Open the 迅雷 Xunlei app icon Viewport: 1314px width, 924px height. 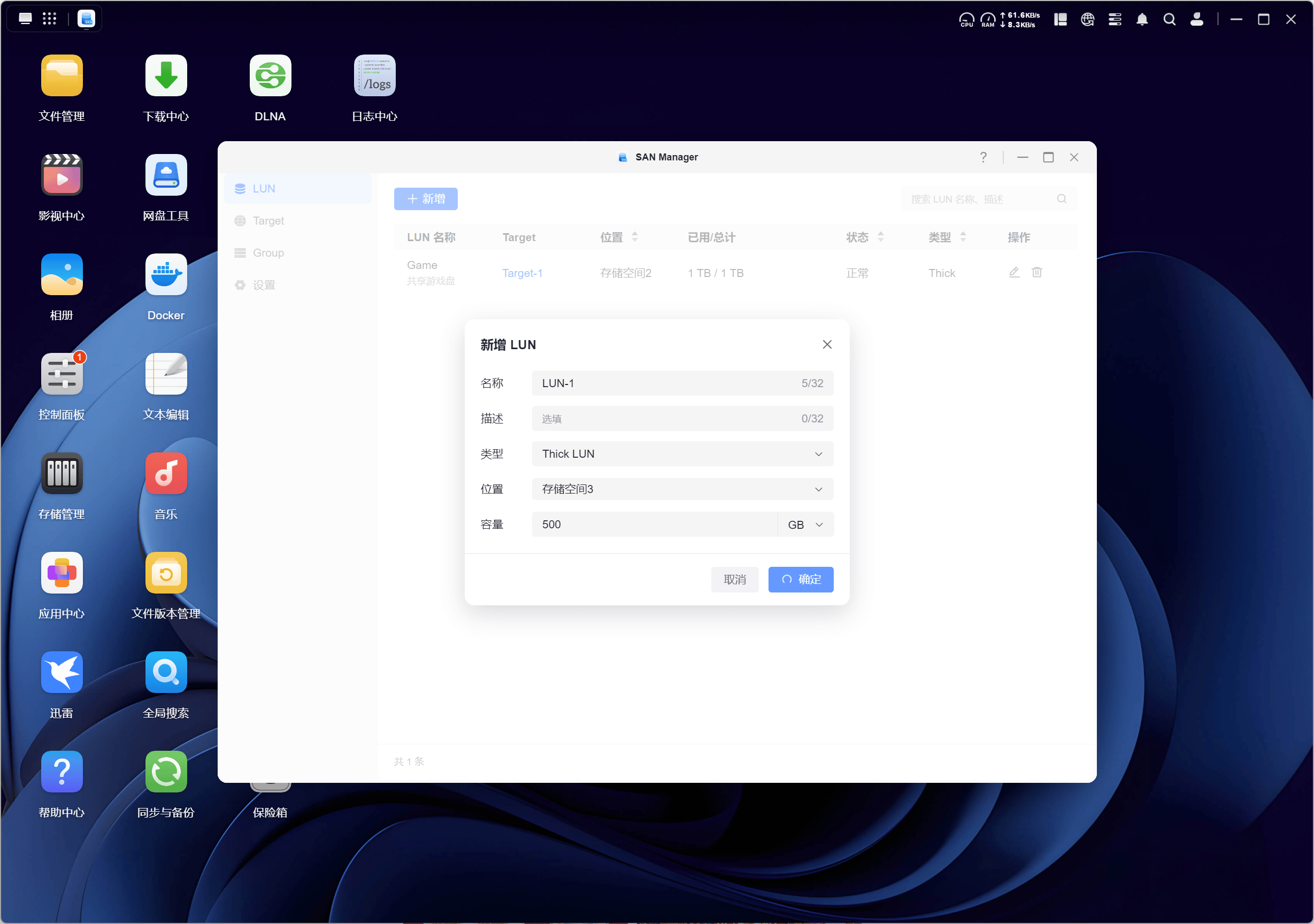pyautogui.click(x=62, y=672)
